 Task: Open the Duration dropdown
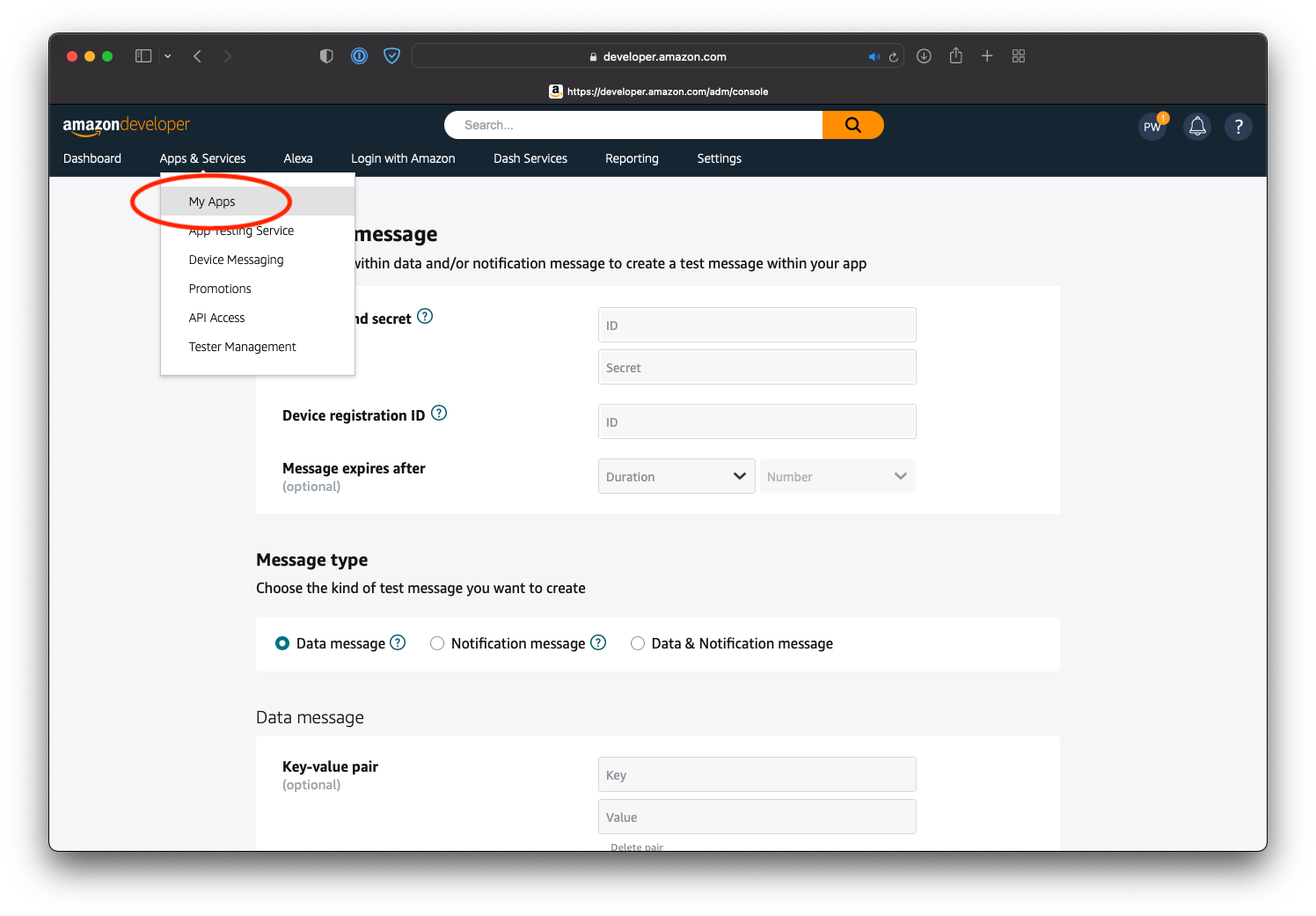[676, 476]
